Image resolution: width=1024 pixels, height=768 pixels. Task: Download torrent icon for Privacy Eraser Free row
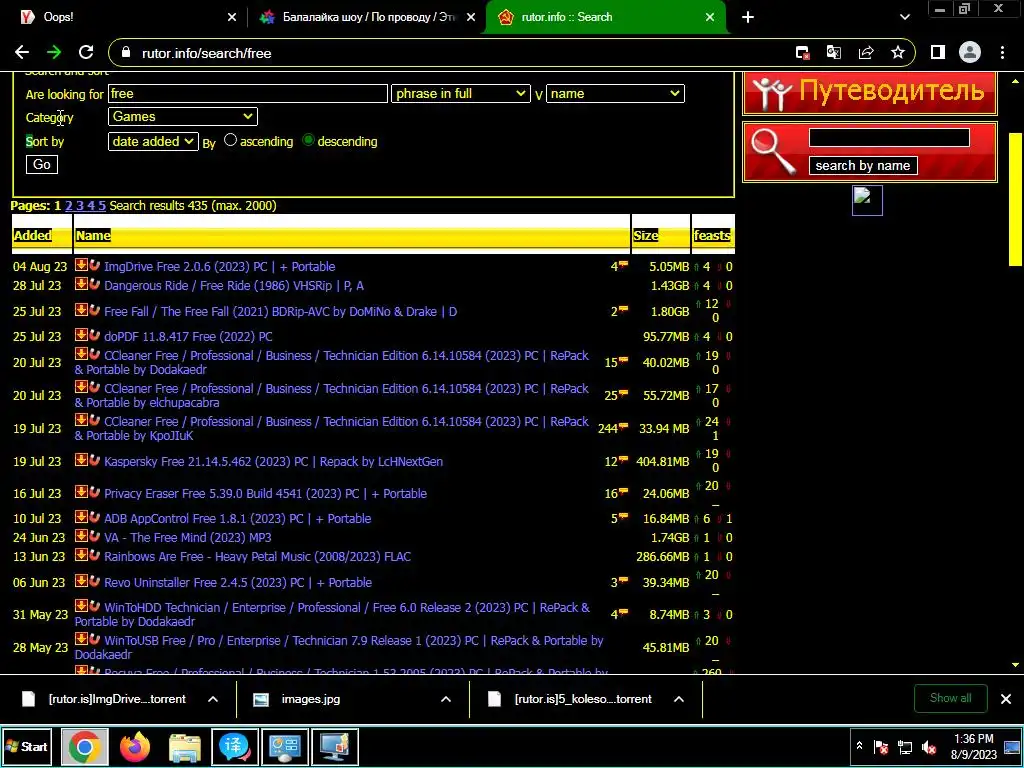pyautogui.click(x=81, y=492)
